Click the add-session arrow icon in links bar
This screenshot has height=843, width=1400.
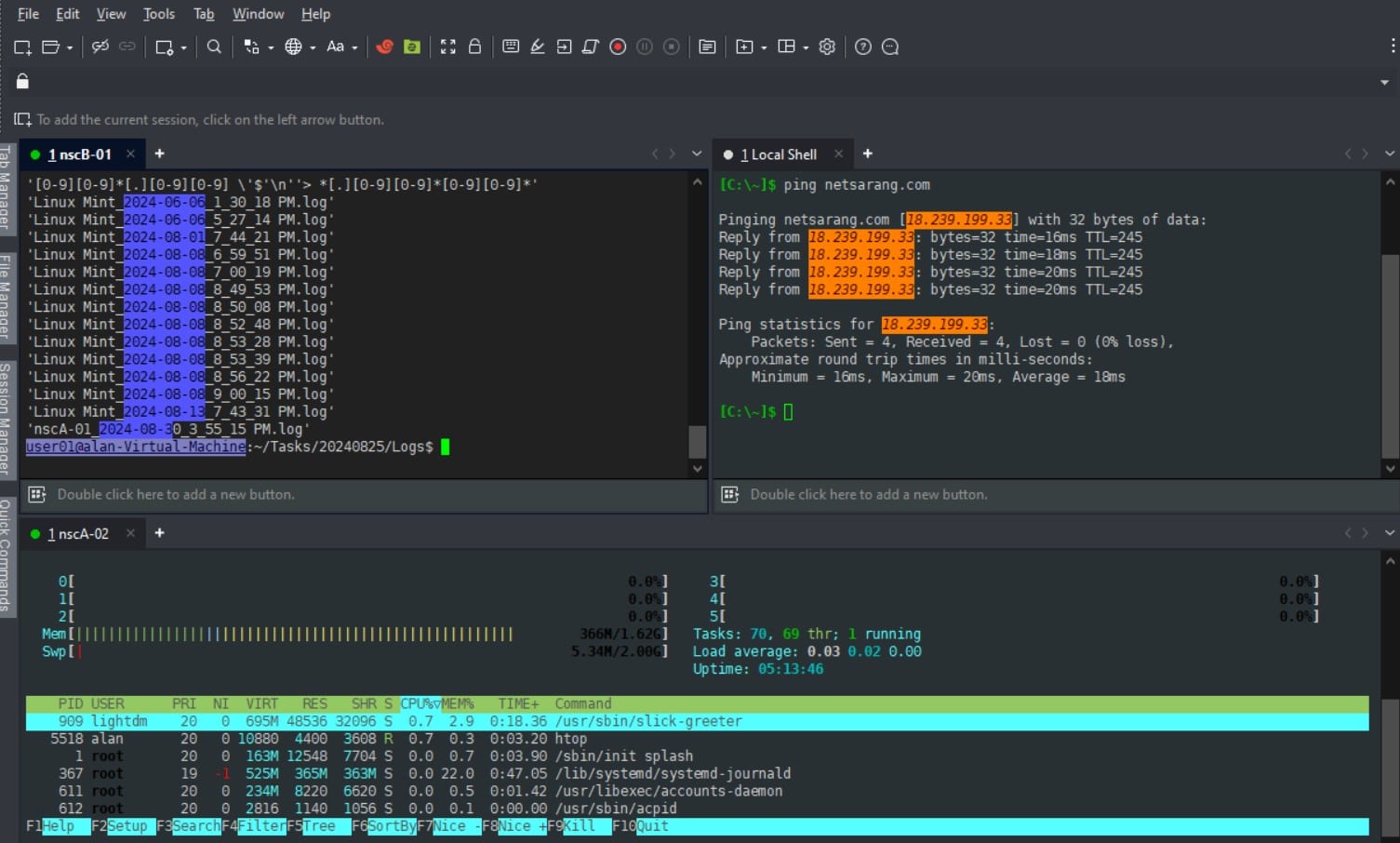22,119
